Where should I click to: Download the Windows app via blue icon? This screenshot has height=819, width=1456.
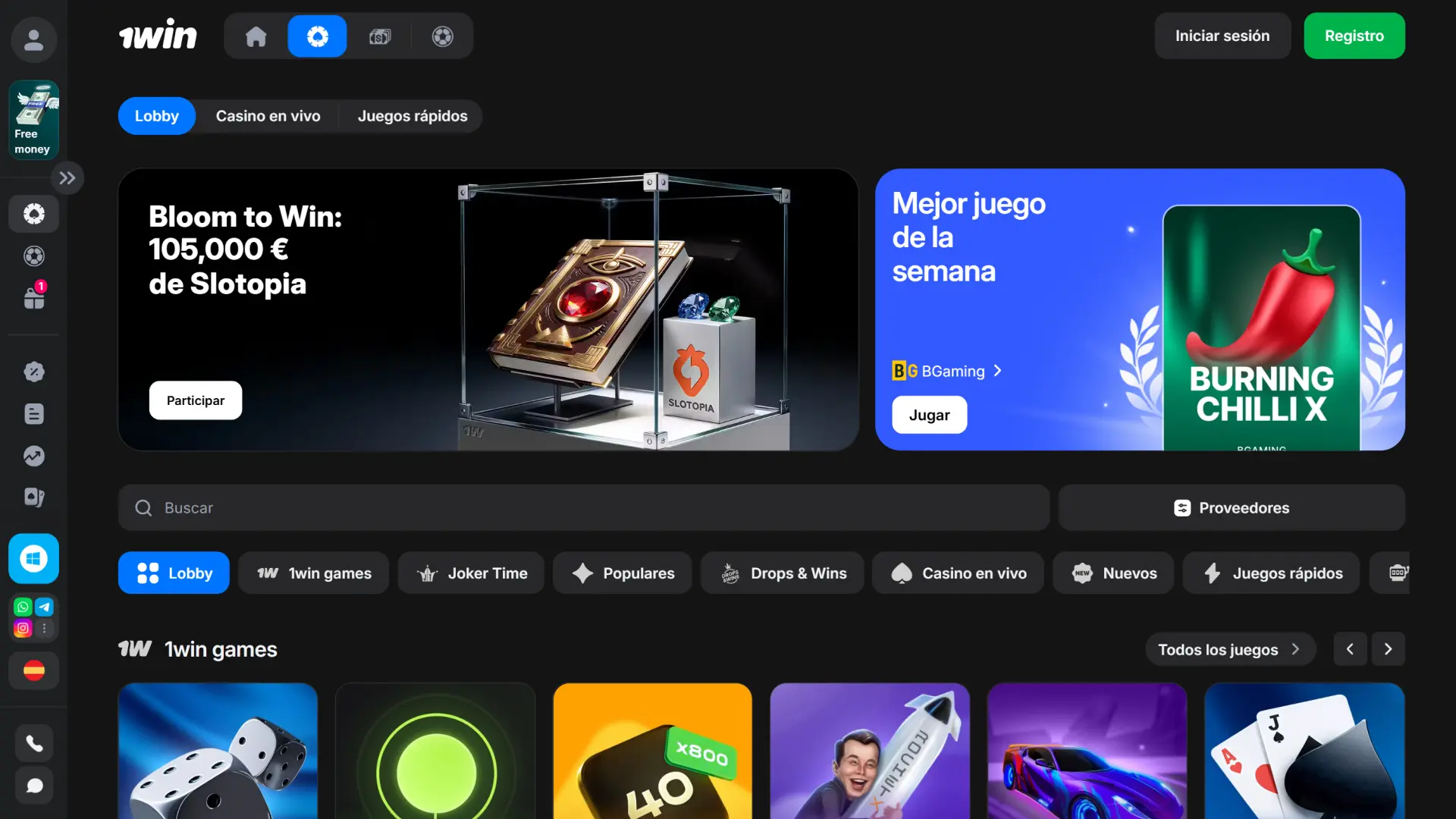(33, 559)
